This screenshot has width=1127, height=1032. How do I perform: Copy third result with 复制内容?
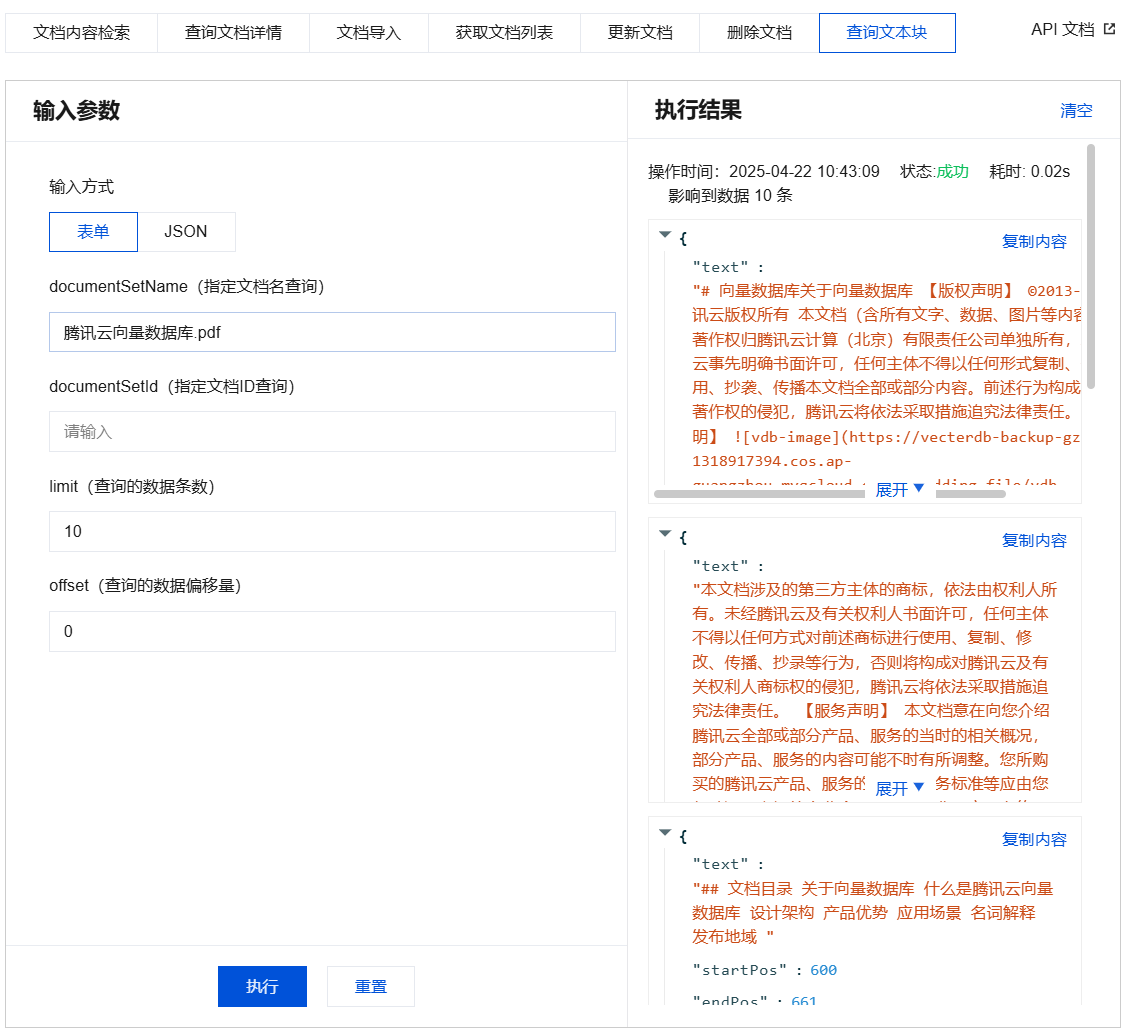pos(1034,839)
